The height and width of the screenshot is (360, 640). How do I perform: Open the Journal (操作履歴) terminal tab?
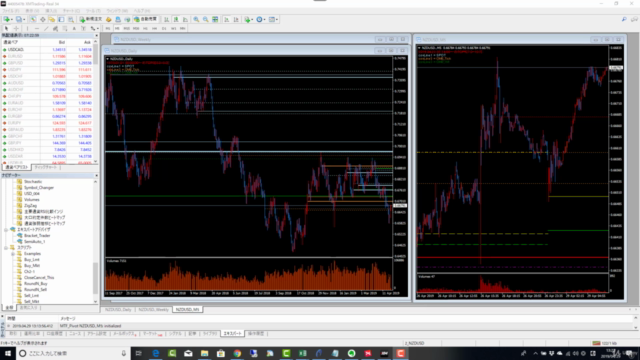click(x=256, y=334)
